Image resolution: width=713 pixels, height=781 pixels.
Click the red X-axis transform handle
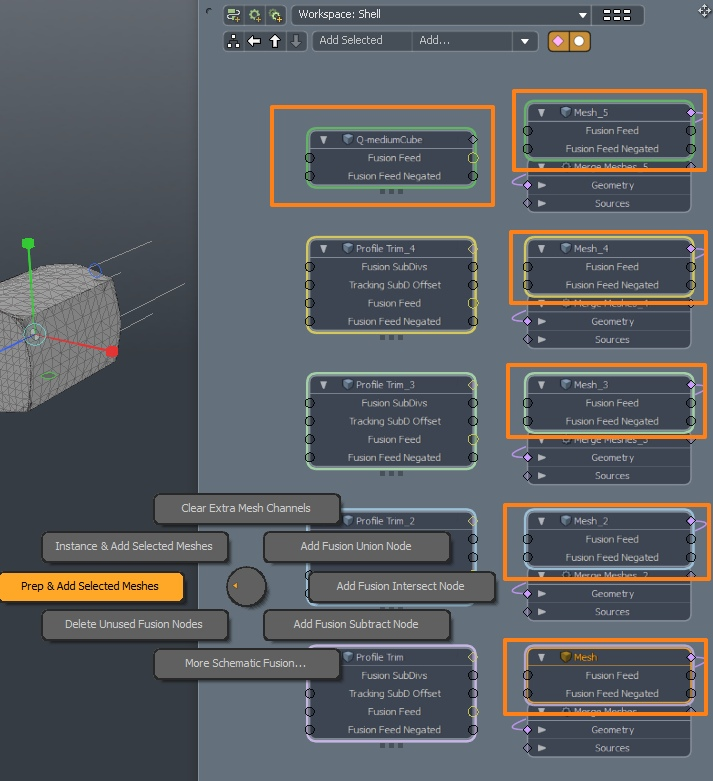pos(112,351)
